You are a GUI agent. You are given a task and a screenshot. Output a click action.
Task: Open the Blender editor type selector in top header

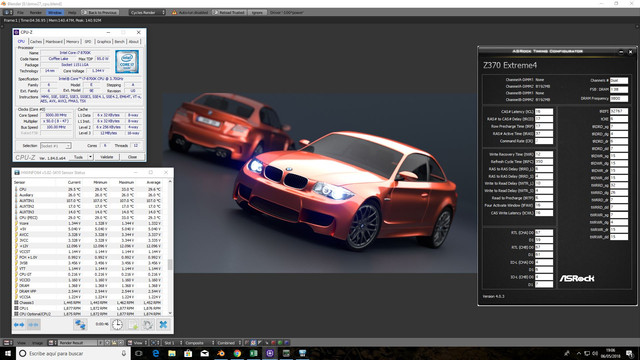[x=8, y=13]
